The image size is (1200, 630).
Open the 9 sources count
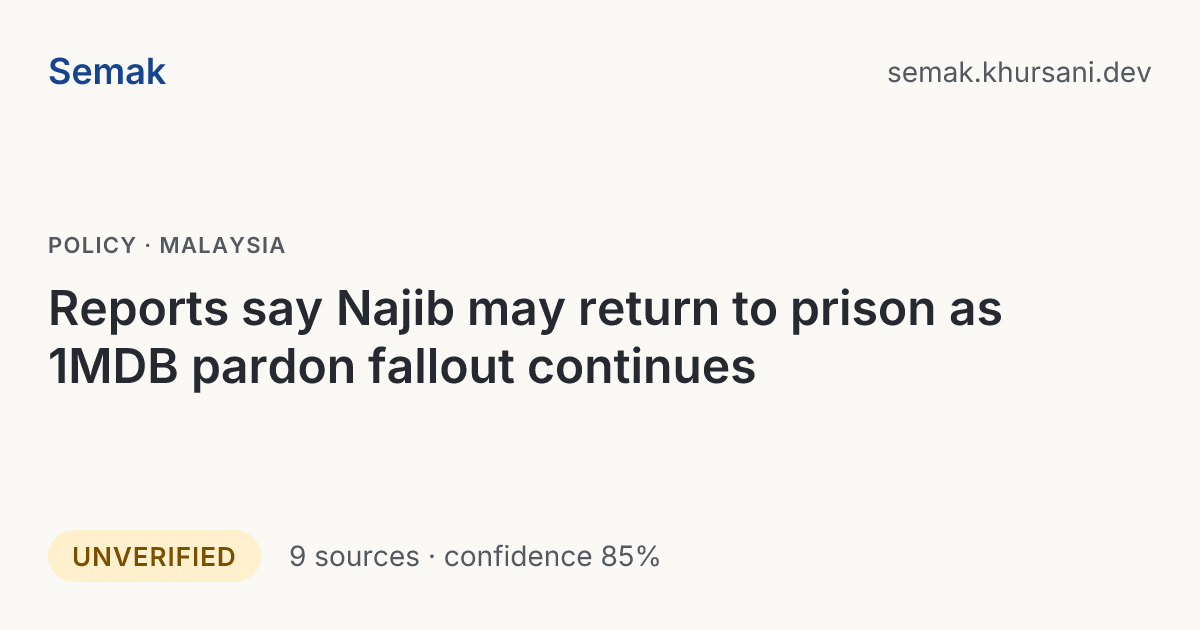coord(354,556)
